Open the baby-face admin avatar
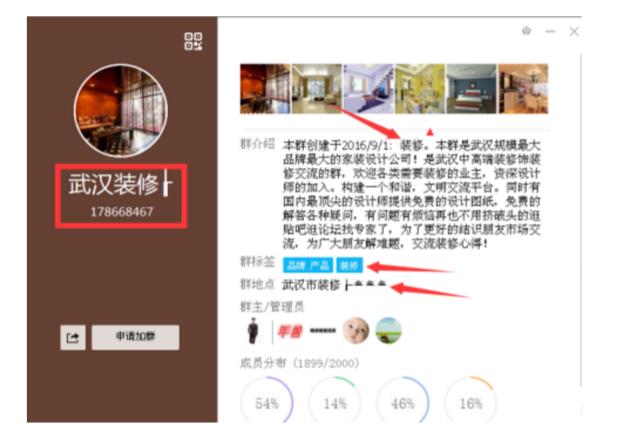This screenshot has height=428, width=644. (356, 331)
